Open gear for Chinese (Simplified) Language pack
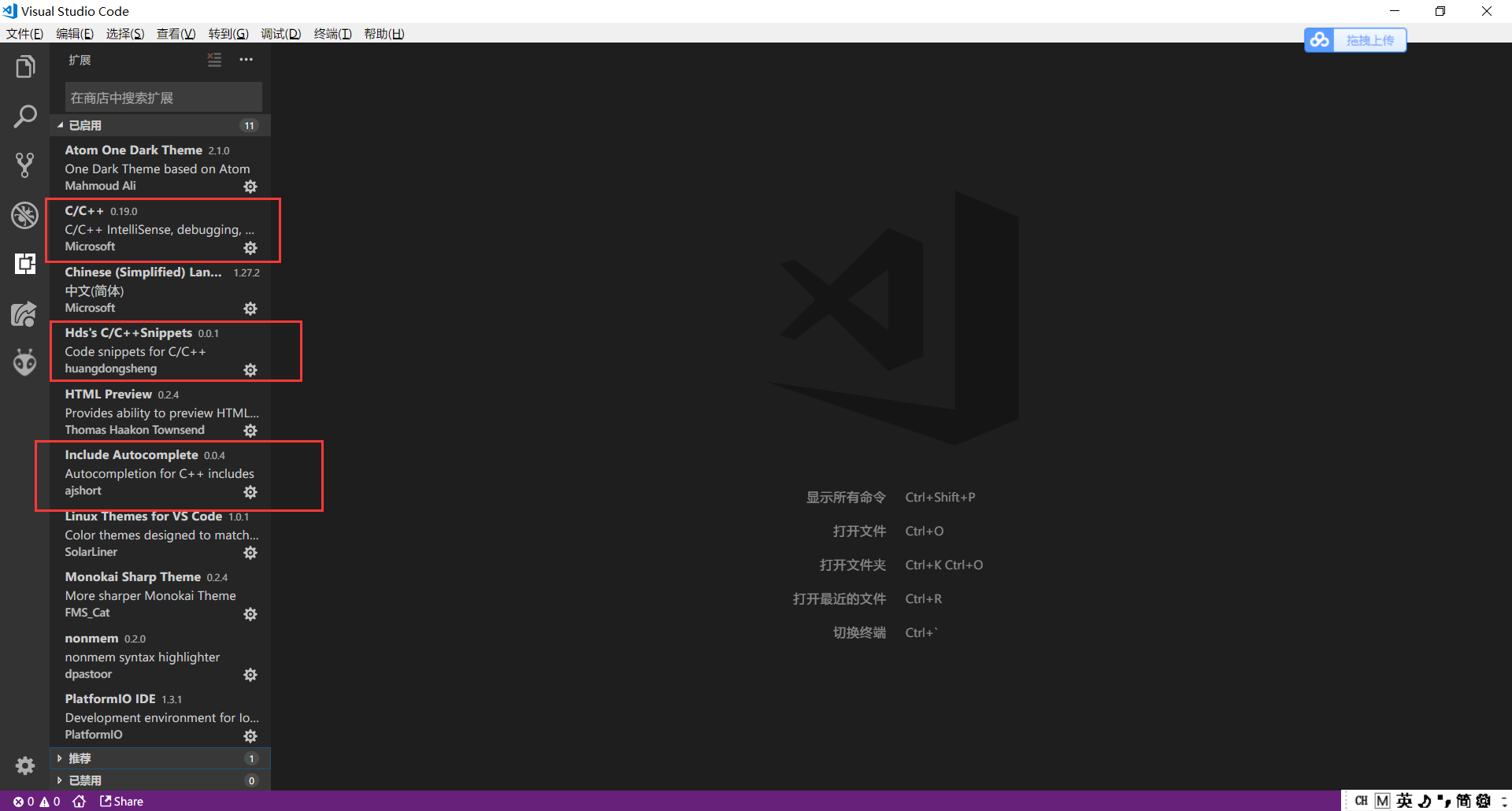The width and height of the screenshot is (1512, 811). pos(250,309)
